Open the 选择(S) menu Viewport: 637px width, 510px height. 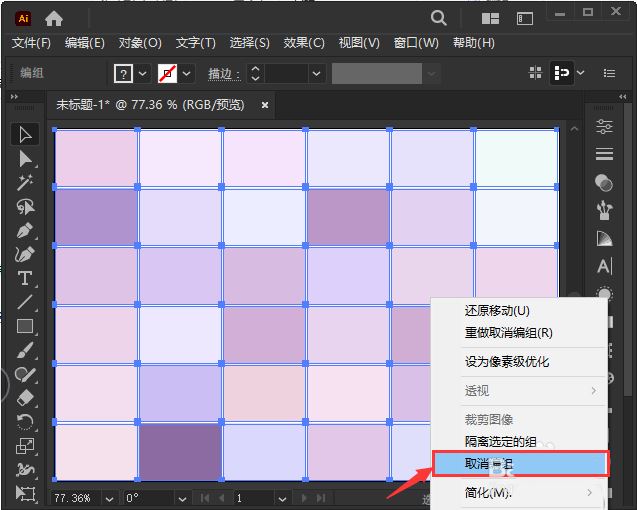pos(249,43)
